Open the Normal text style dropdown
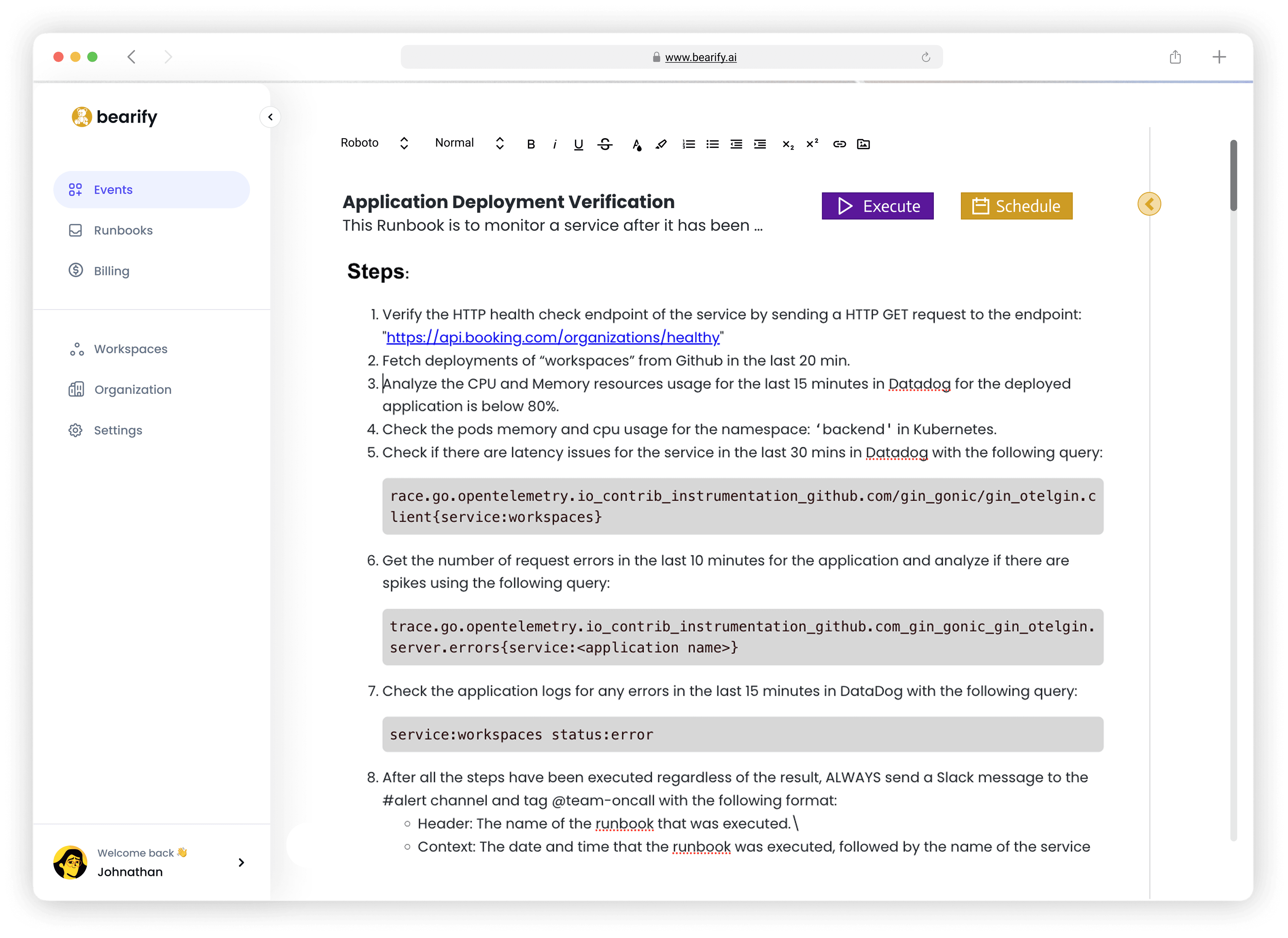 point(470,143)
